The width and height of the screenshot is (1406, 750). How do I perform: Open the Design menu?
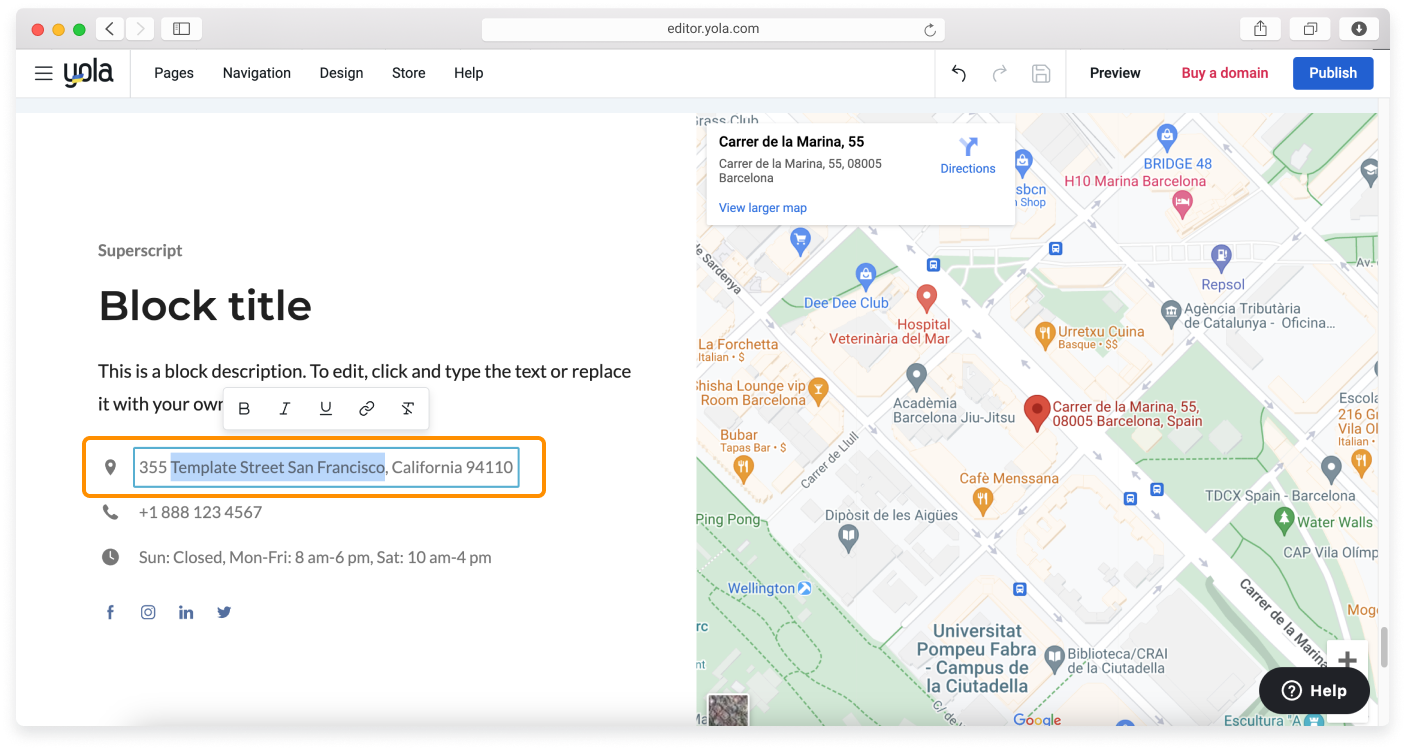pos(341,73)
